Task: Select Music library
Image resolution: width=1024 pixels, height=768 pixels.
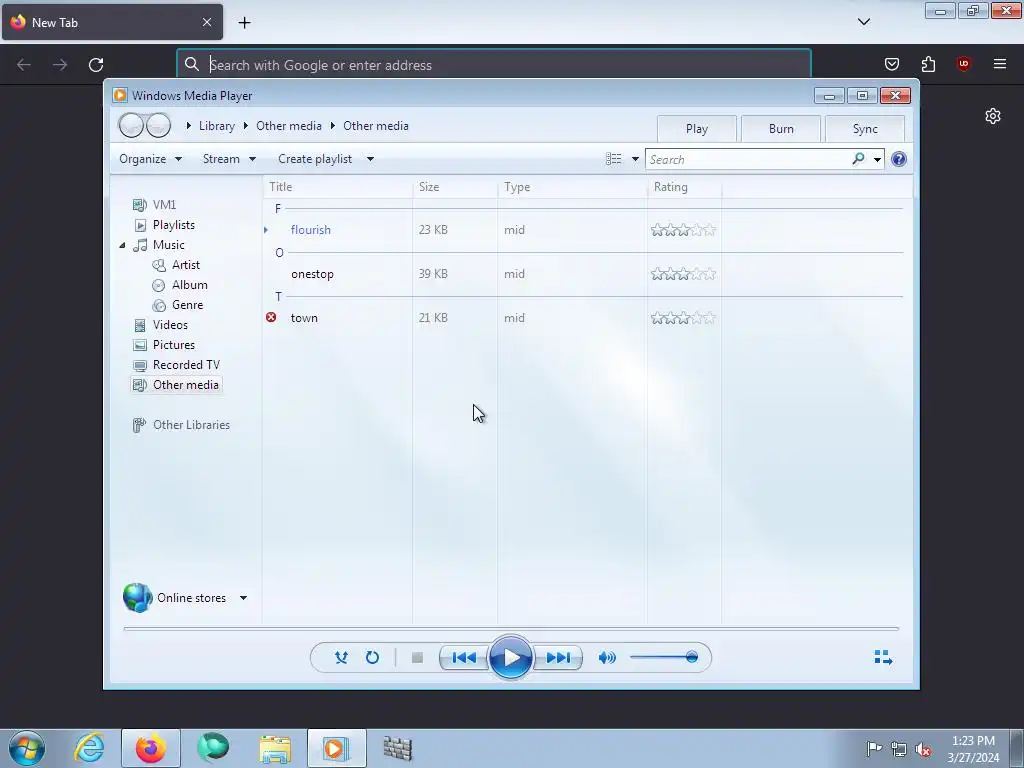Action: coord(168,245)
